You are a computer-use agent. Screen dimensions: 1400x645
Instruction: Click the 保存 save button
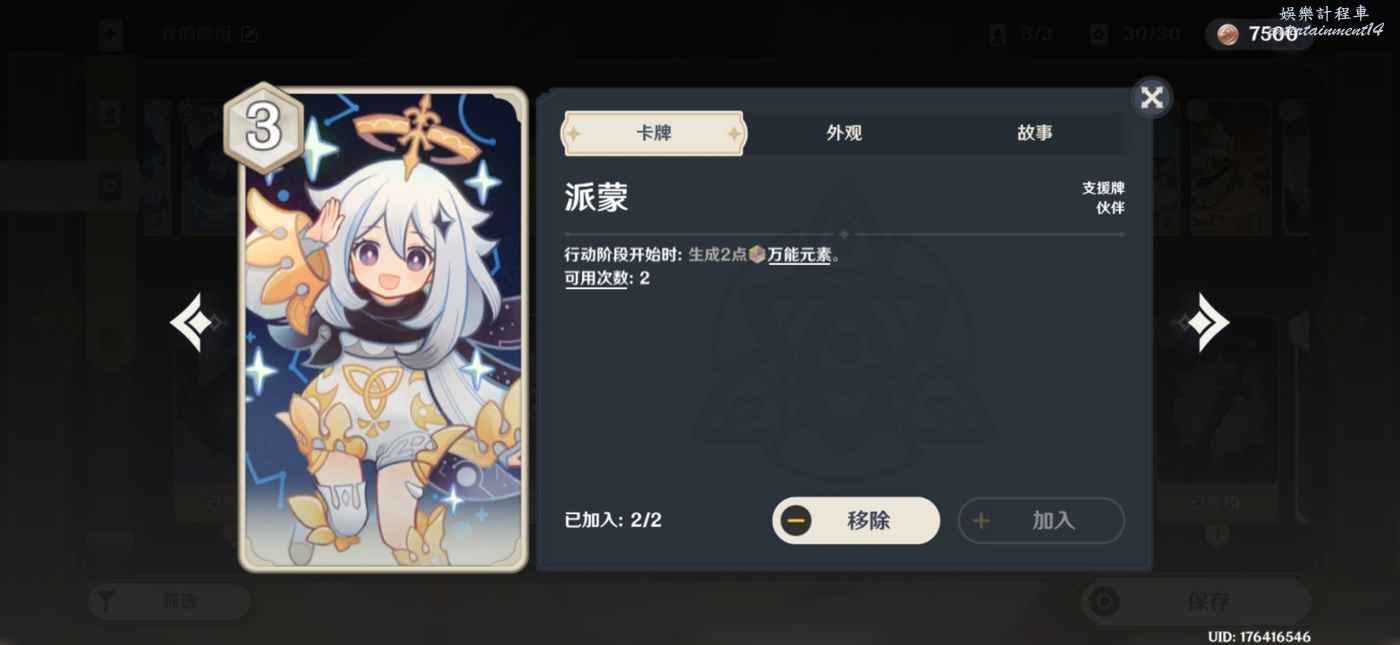click(x=1196, y=601)
